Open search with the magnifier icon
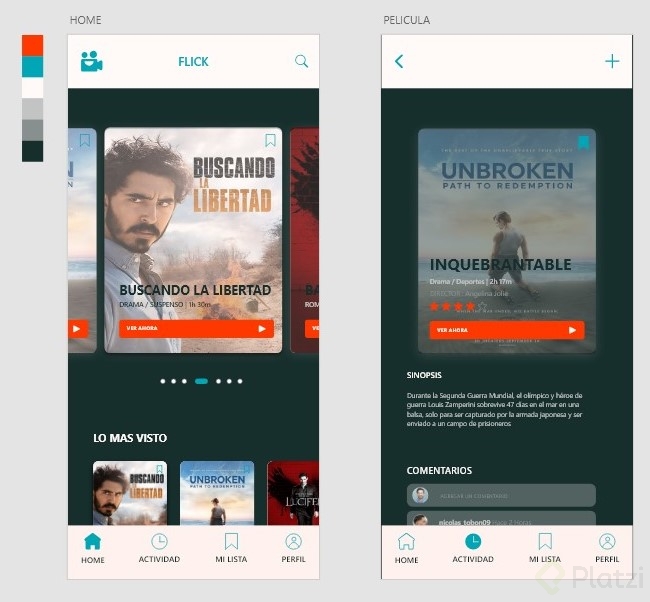Viewport: 650px width, 602px height. coord(301,61)
